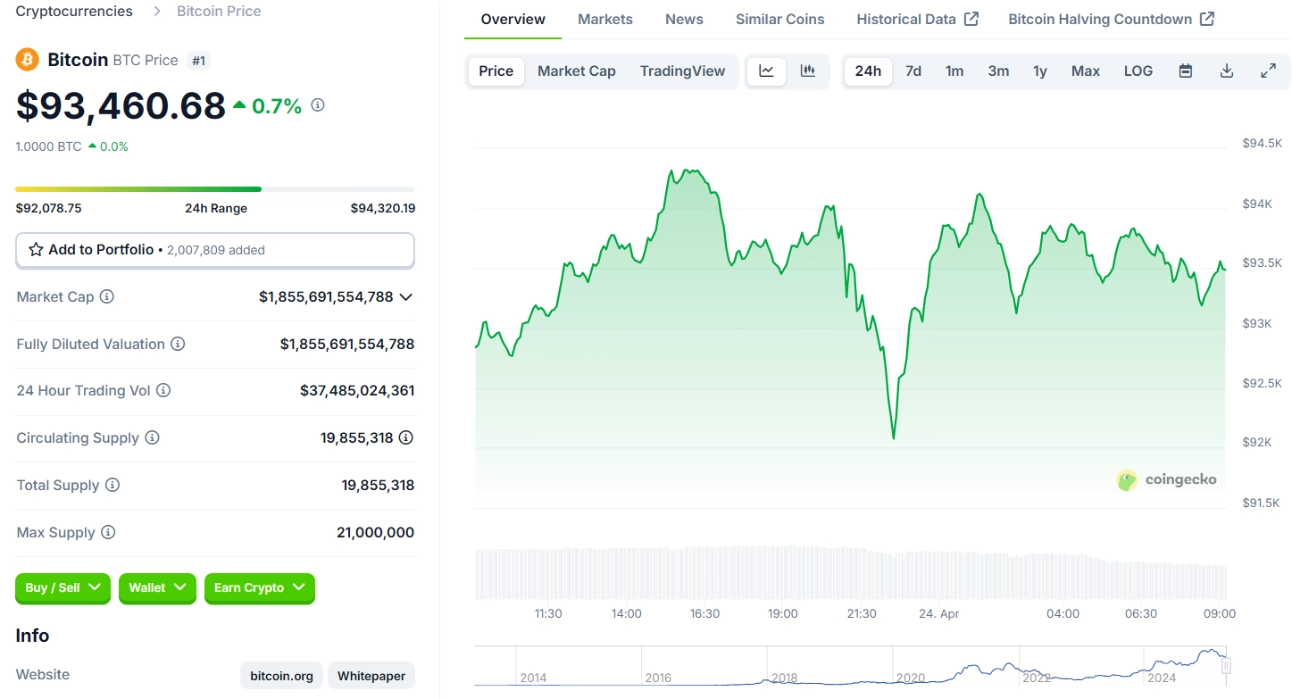
Task: Click the historical overview mini chart
Action: pyautogui.click(x=850, y=665)
